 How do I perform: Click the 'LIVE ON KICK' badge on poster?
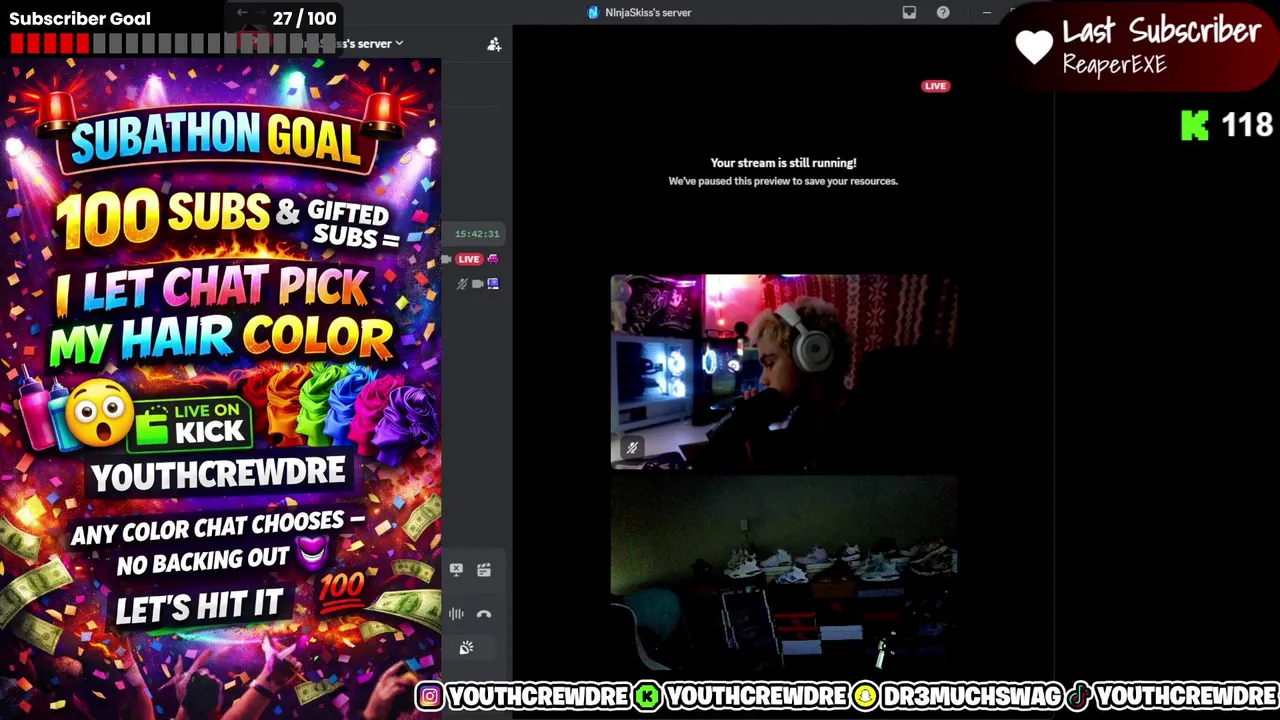[x=192, y=424]
